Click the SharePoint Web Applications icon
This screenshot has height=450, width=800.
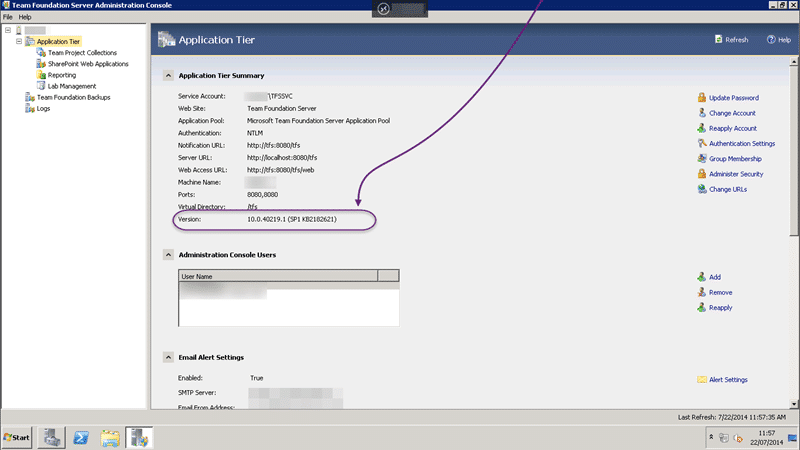(41, 64)
